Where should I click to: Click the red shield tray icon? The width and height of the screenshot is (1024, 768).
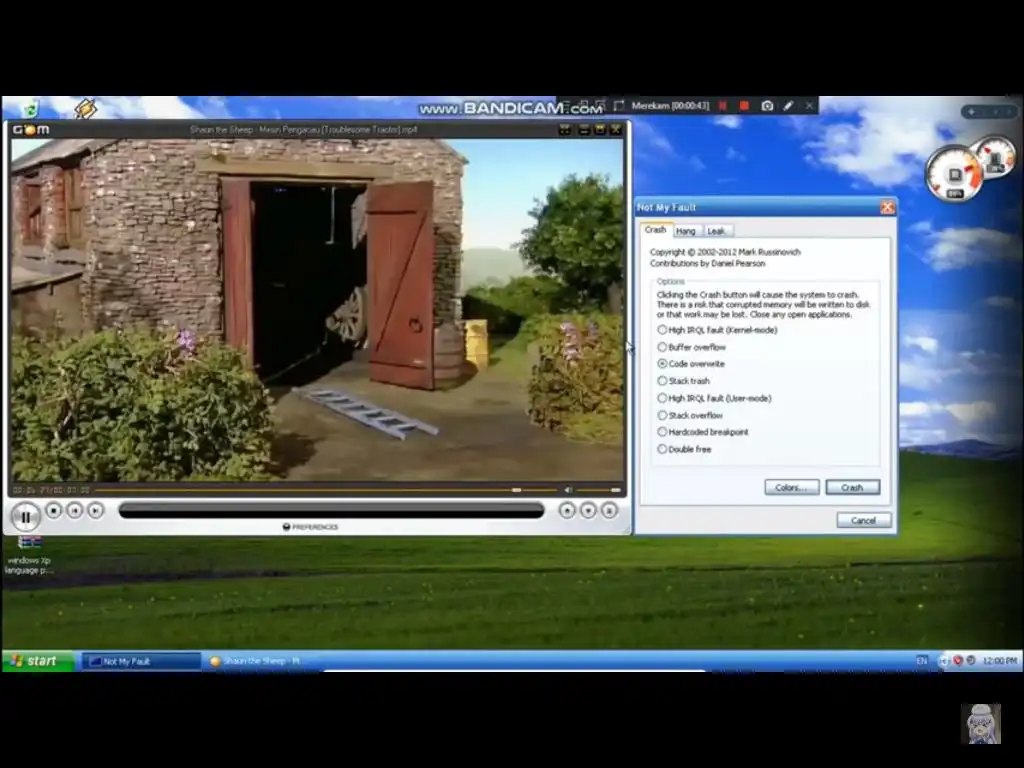coord(958,661)
